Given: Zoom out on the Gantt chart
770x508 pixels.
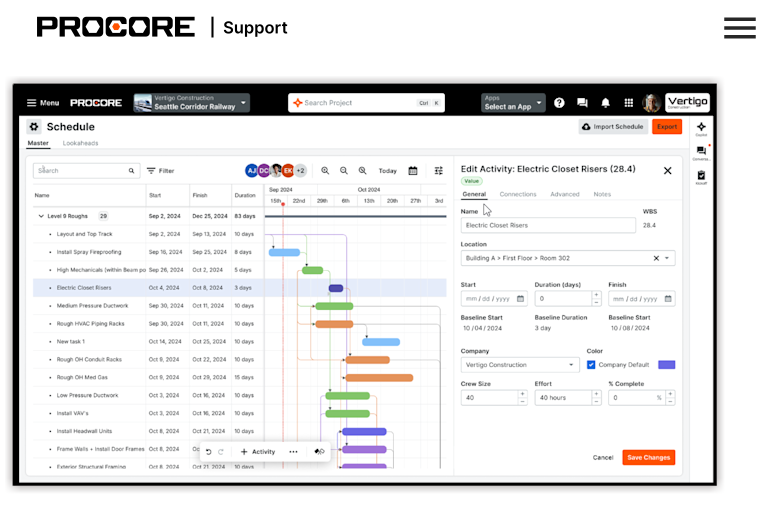Looking at the screenshot, I should click(344, 170).
